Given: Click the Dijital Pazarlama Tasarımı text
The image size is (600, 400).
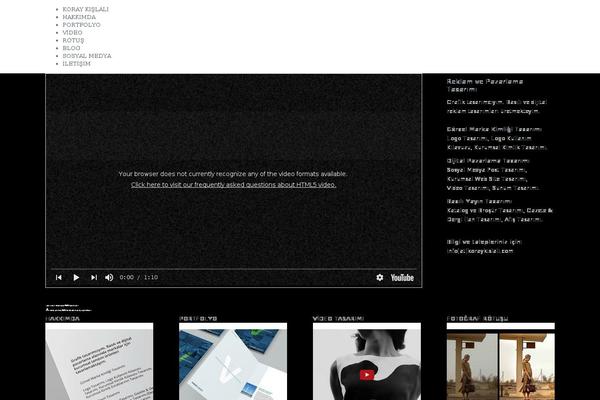Looking at the screenshot, I should (x=488, y=161).
